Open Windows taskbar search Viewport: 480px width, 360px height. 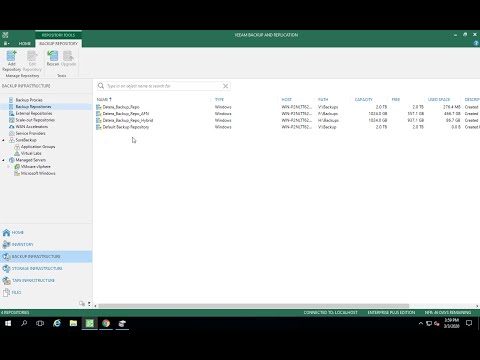coord(24,323)
